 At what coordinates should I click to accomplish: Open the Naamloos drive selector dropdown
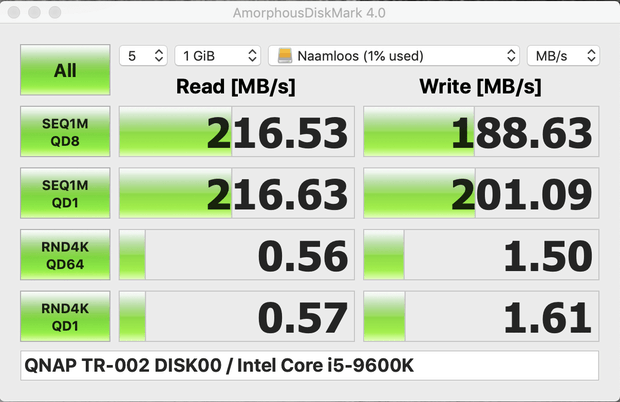coord(394,56)
